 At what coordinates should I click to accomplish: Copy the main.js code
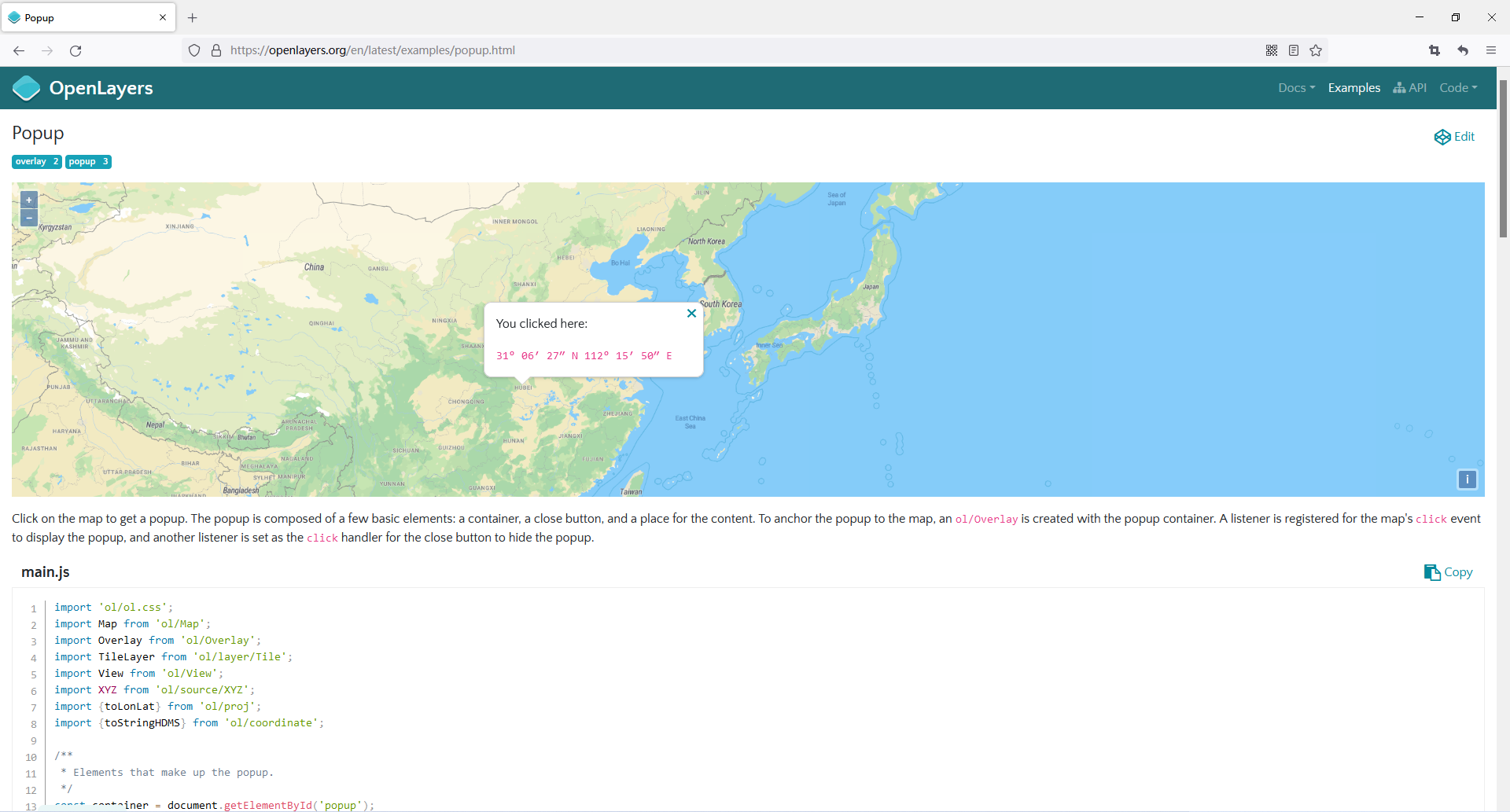(1448, 572)
